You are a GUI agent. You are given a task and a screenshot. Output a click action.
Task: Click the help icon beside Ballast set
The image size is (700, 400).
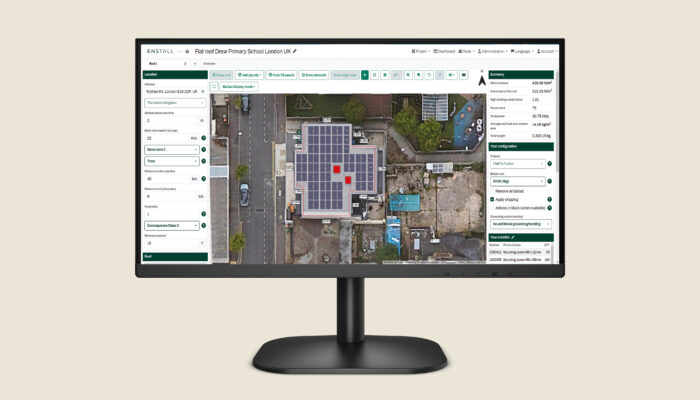coord(550,181)
